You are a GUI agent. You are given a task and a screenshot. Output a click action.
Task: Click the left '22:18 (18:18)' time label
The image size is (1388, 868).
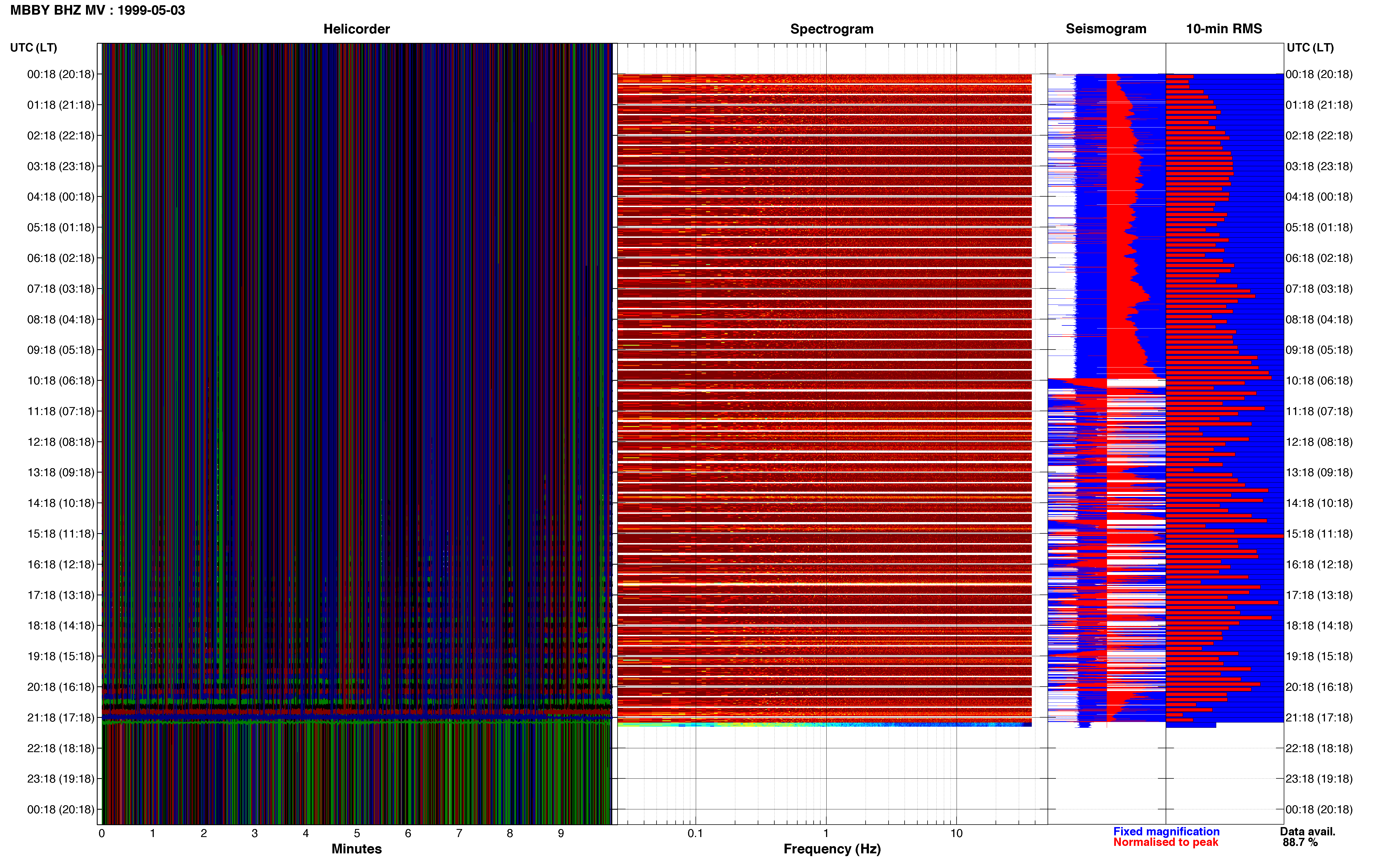coord(61,748)
